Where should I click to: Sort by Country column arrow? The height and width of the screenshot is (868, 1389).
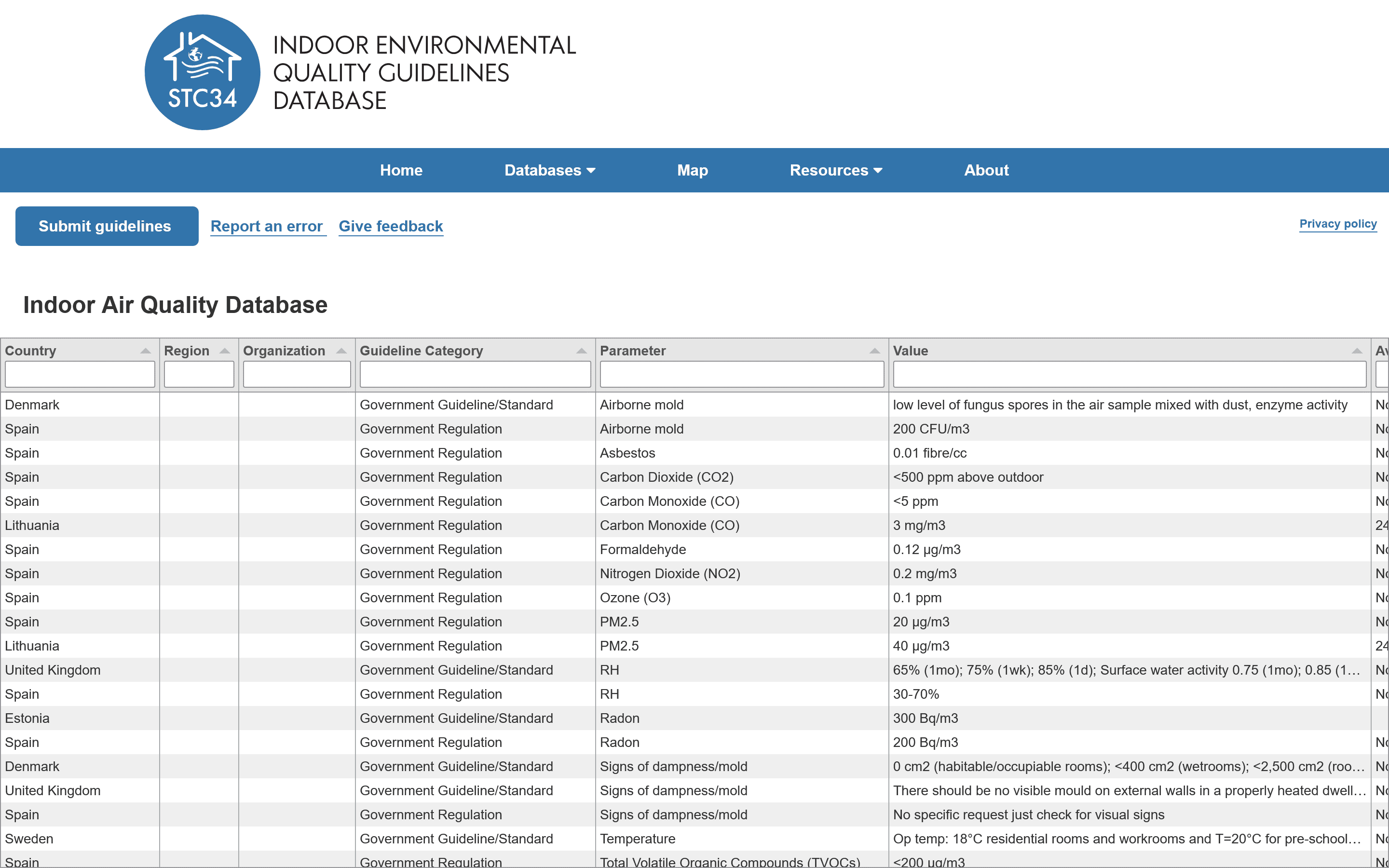click(x=146, y=351)
